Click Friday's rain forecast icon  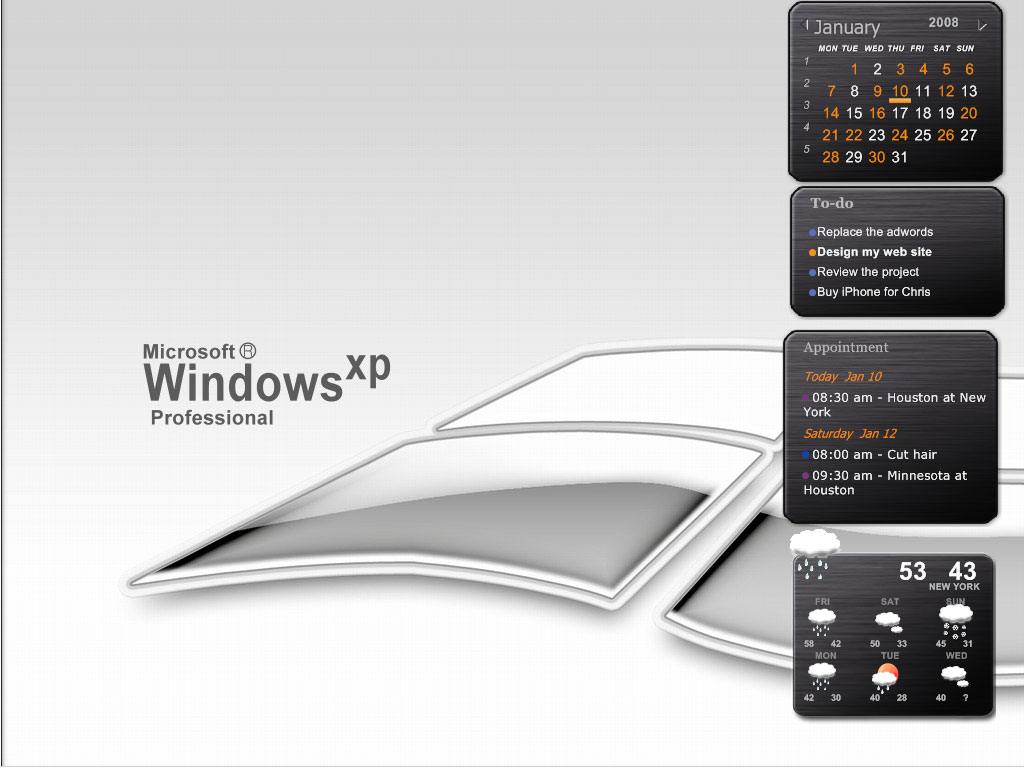tap(822, 621)
